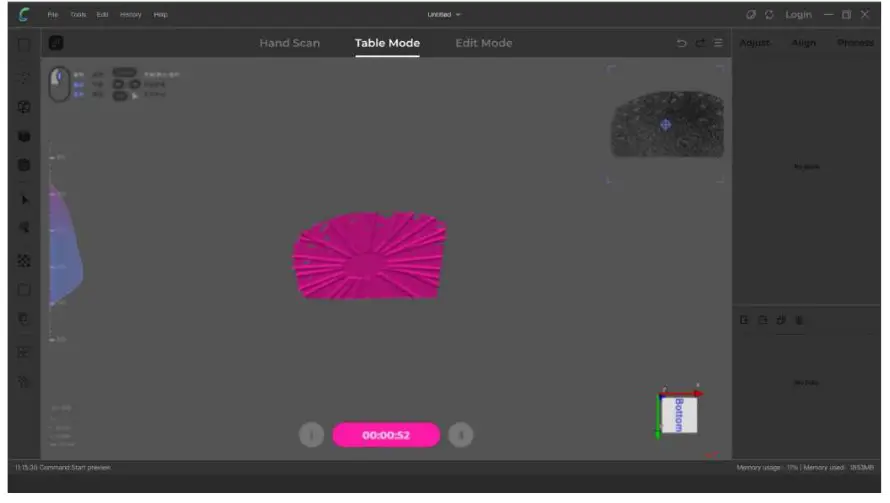This screenshot has width=890, height=503.
Task: Click the Memory usage status text
Action: (x=805, y=468)
